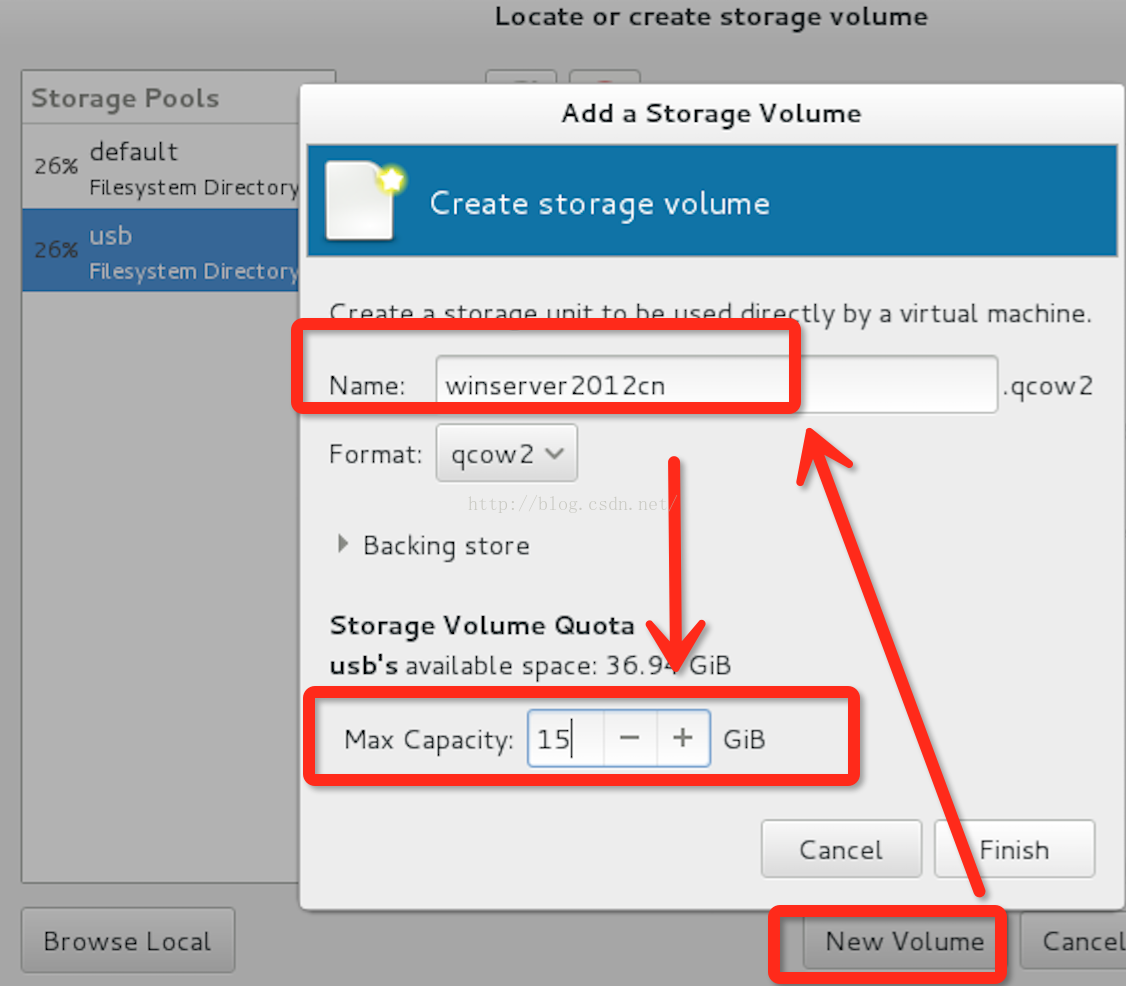
Task: Increase Max Capacity with the plus button
Action: point(683,738)
